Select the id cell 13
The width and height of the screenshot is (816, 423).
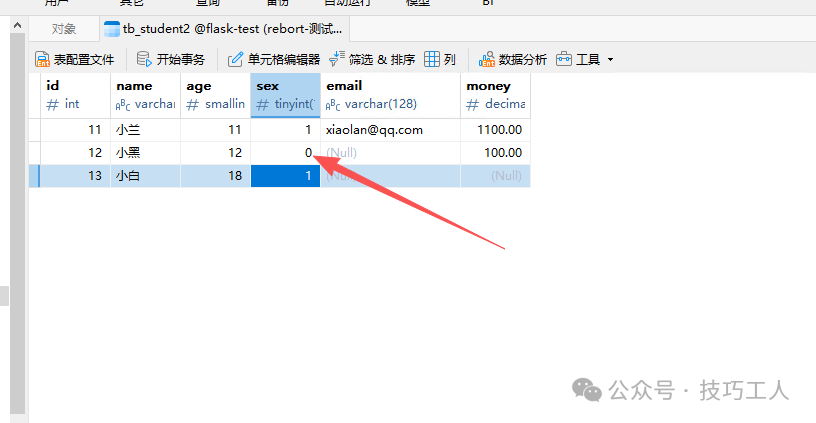75,176
